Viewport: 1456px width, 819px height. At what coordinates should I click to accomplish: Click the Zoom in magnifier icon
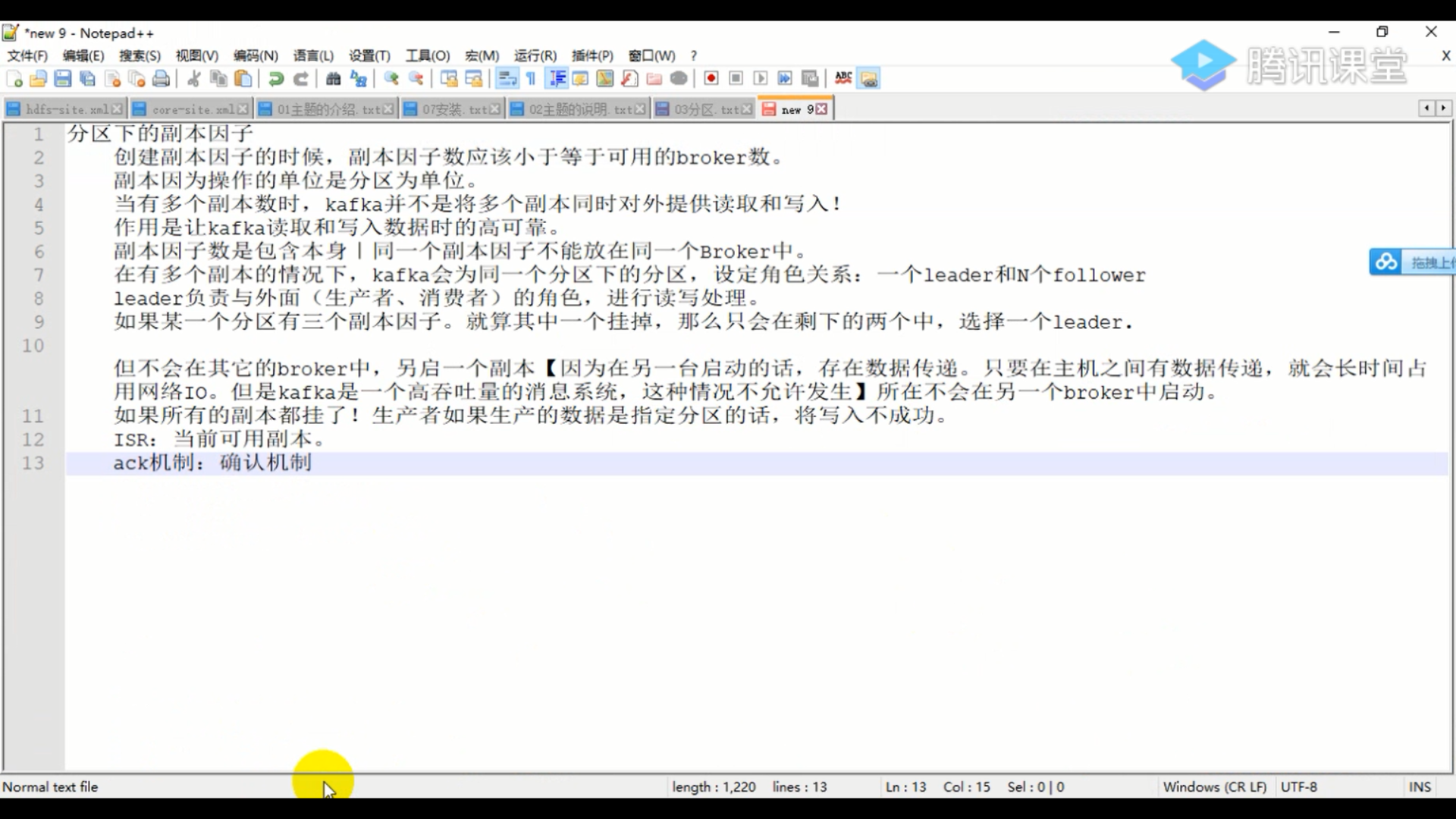[391, 79]
